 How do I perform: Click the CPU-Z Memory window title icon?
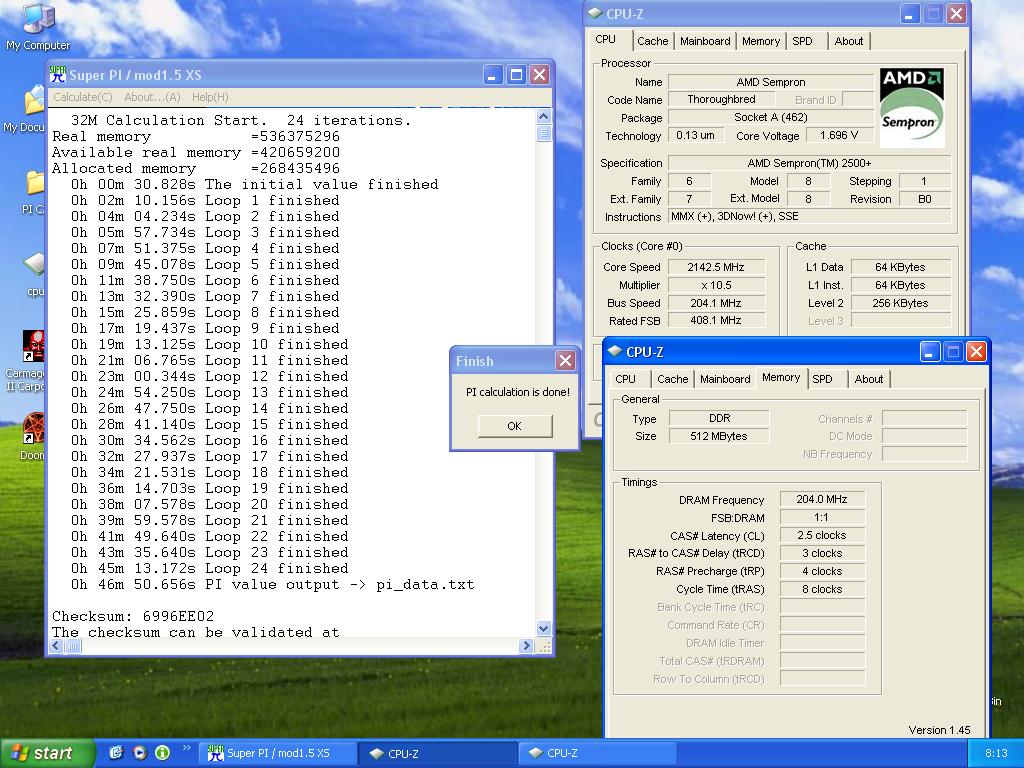[x=615, y=351]
